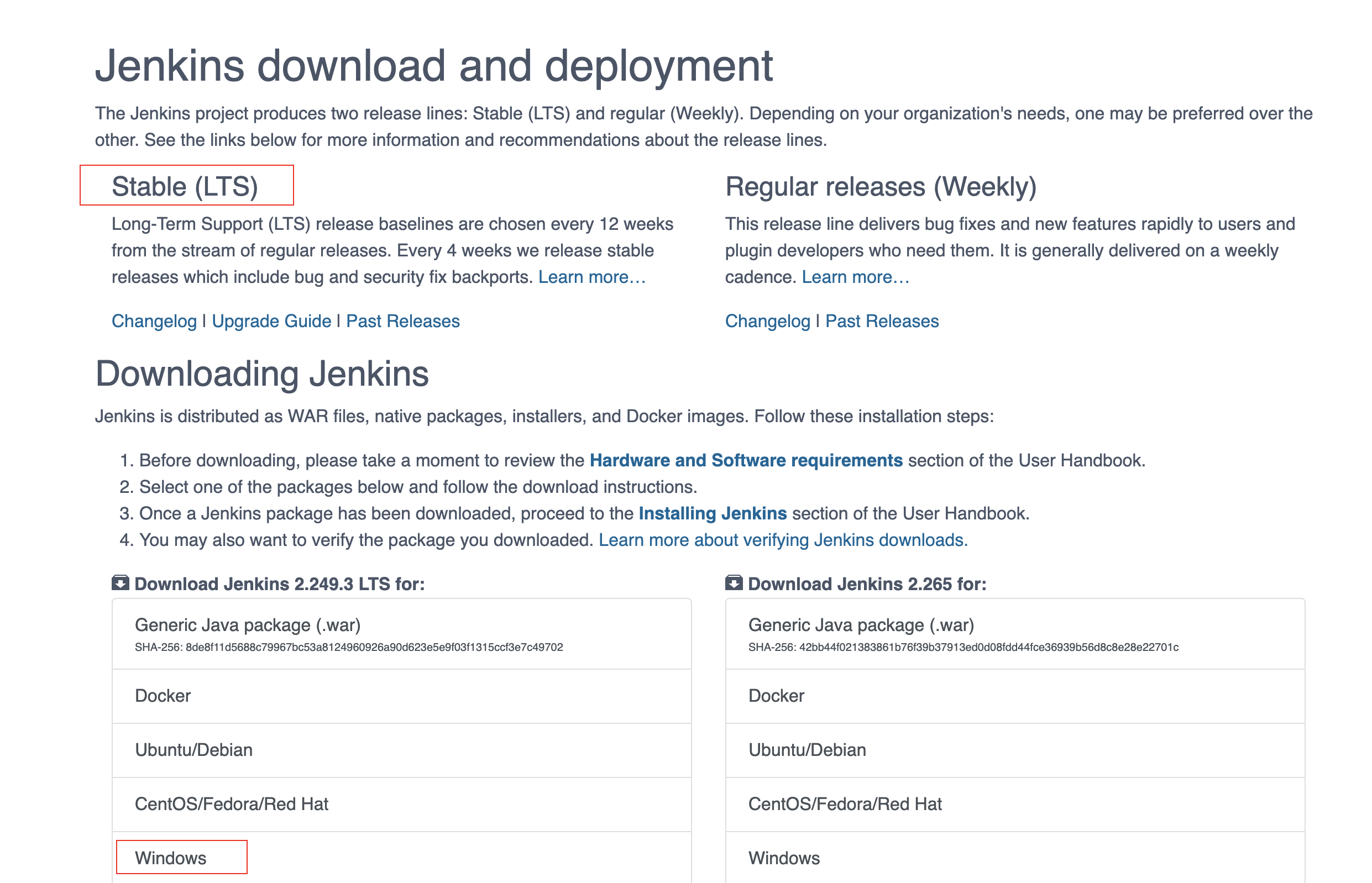Open Learn more about verifying Jenkins downloads
The height and width of the screenshot is (883, 1372).
pos(783,540)
